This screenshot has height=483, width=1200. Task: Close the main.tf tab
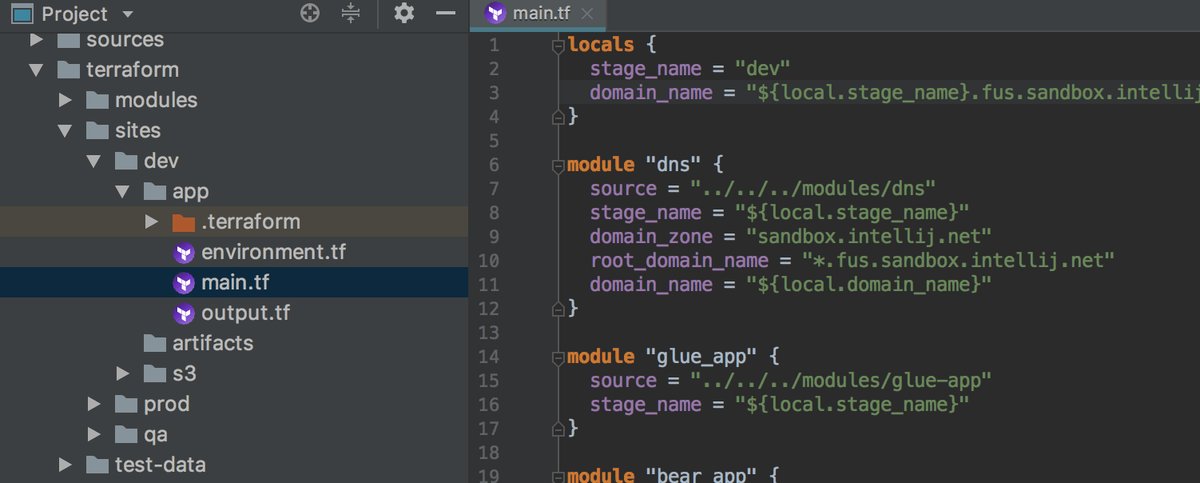pyautogui.click(x=587, y=14)
